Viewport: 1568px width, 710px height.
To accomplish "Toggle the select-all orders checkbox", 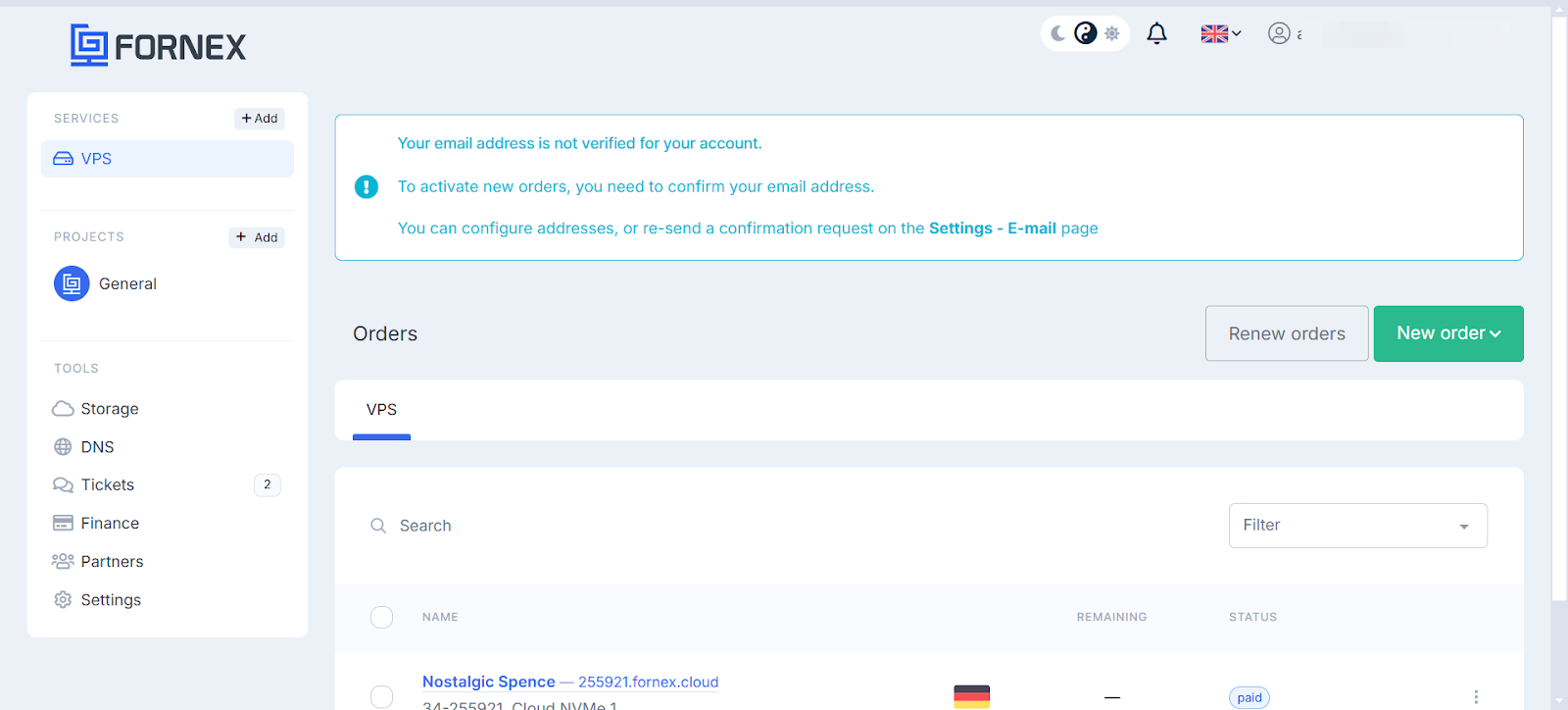I will 382,617.
